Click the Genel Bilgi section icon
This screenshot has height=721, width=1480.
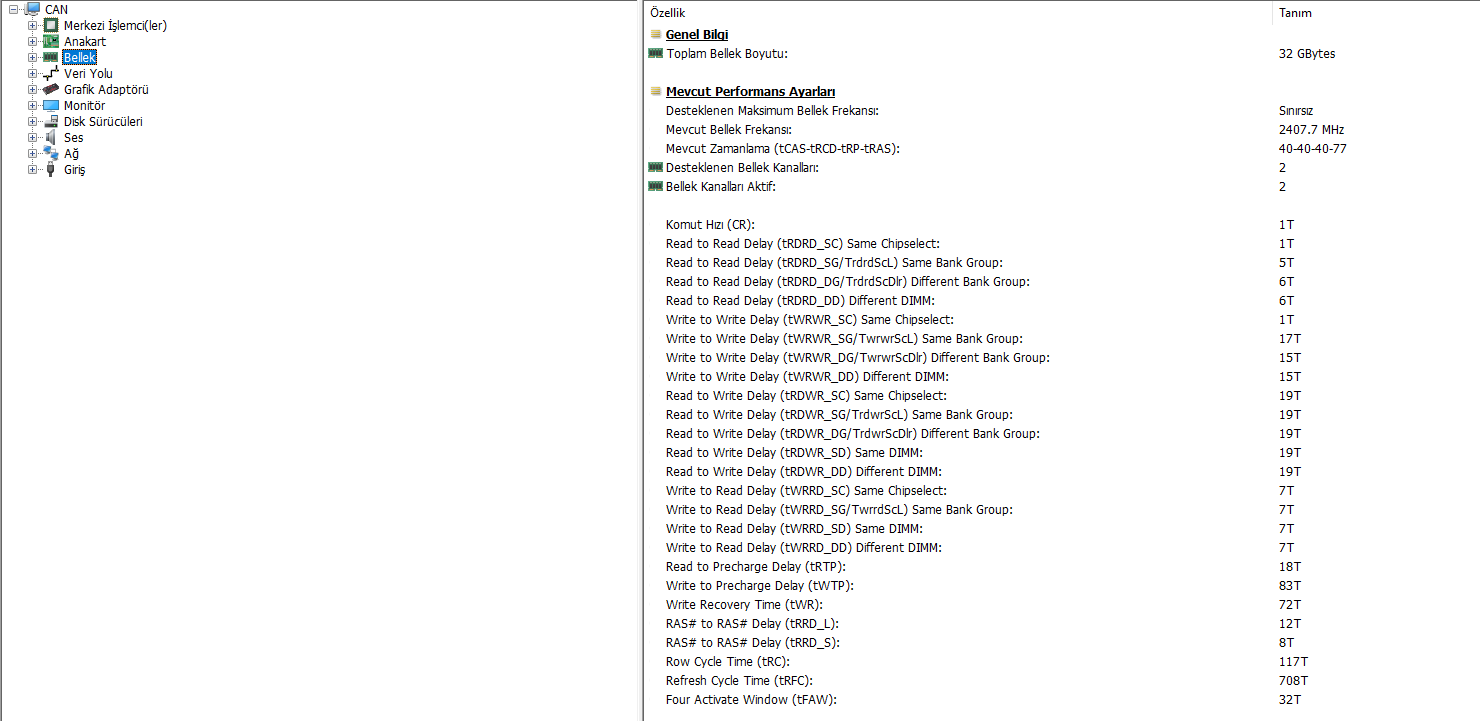655,35
